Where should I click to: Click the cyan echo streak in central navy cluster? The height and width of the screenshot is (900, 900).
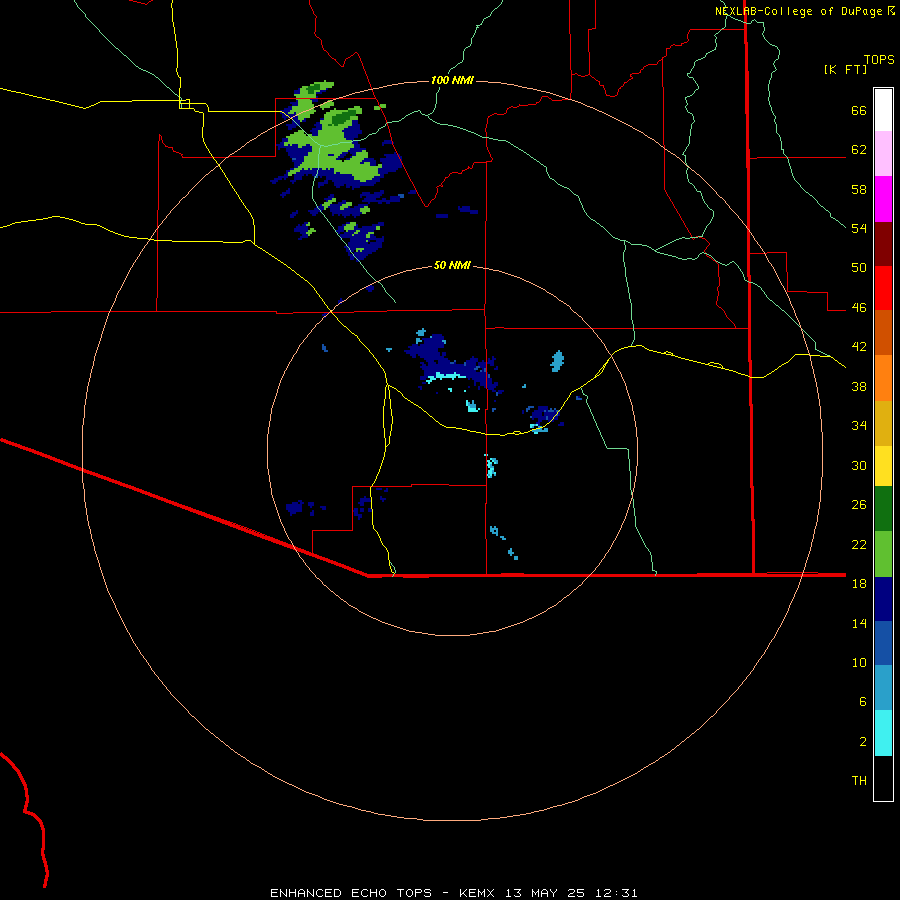[444, 377]
